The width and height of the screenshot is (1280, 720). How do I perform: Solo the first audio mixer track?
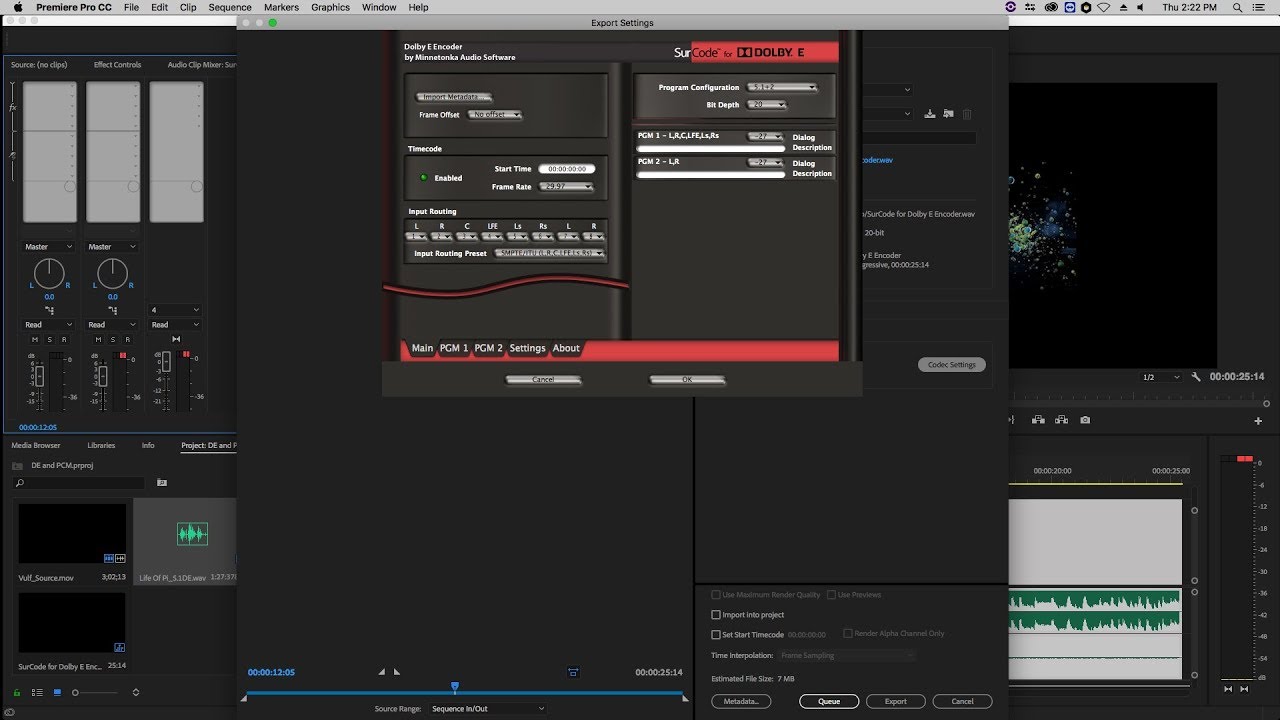[x=49, y=340]
